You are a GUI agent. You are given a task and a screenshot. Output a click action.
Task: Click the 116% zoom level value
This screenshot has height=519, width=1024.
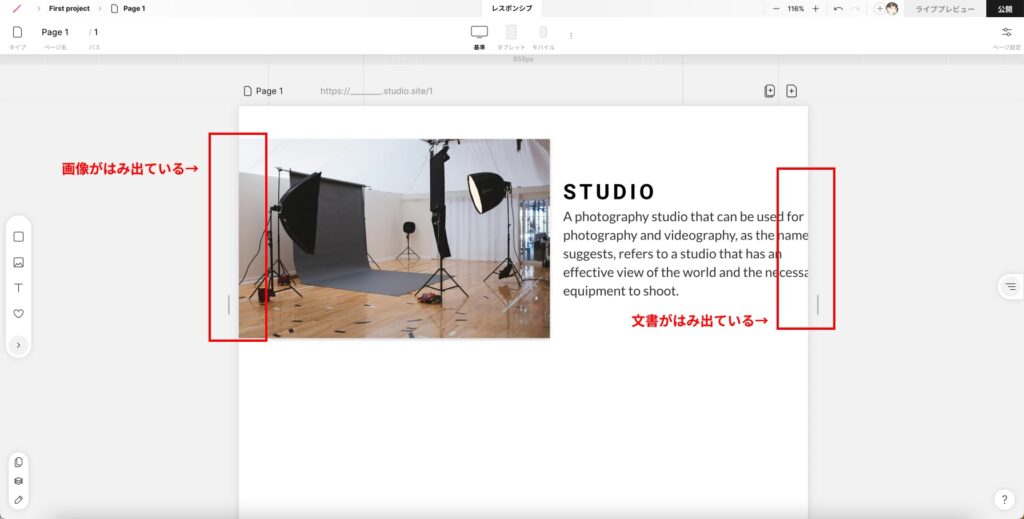(x=795, y=8)
